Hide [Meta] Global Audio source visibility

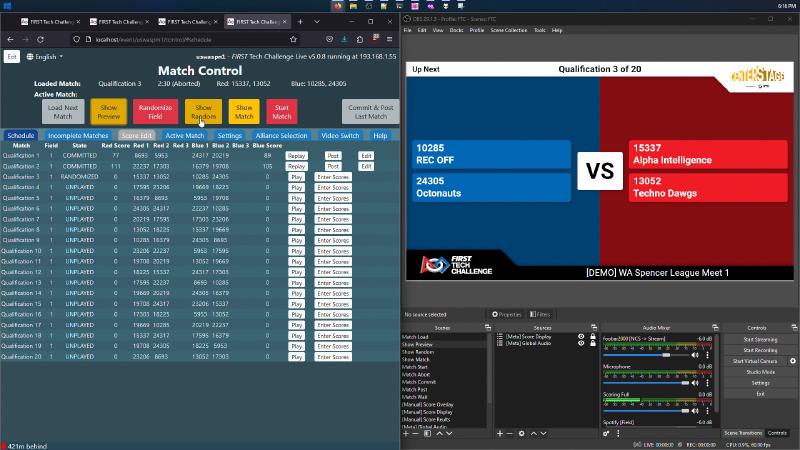581,343
